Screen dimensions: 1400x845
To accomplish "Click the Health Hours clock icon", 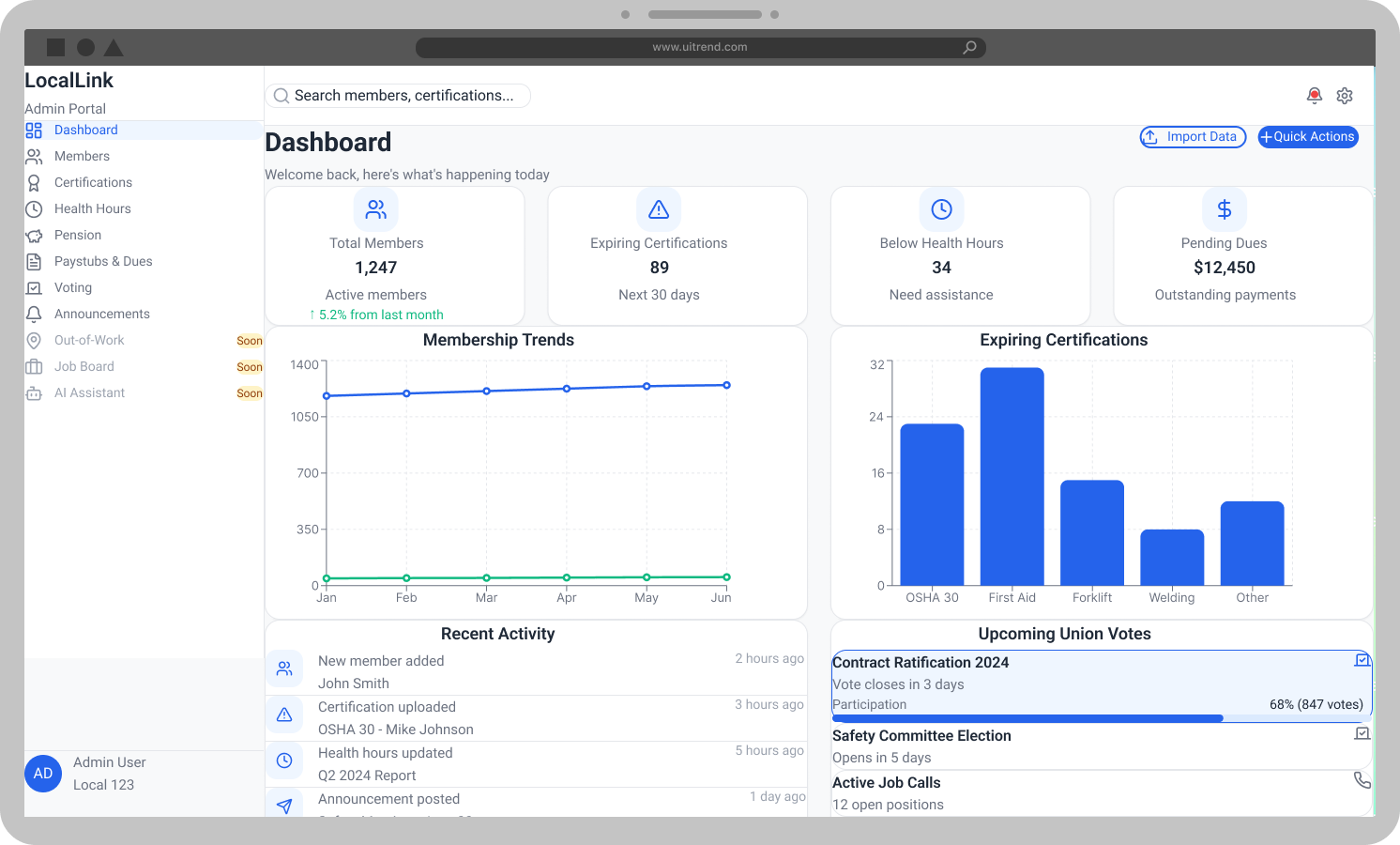I will click(x=34, y=208).
